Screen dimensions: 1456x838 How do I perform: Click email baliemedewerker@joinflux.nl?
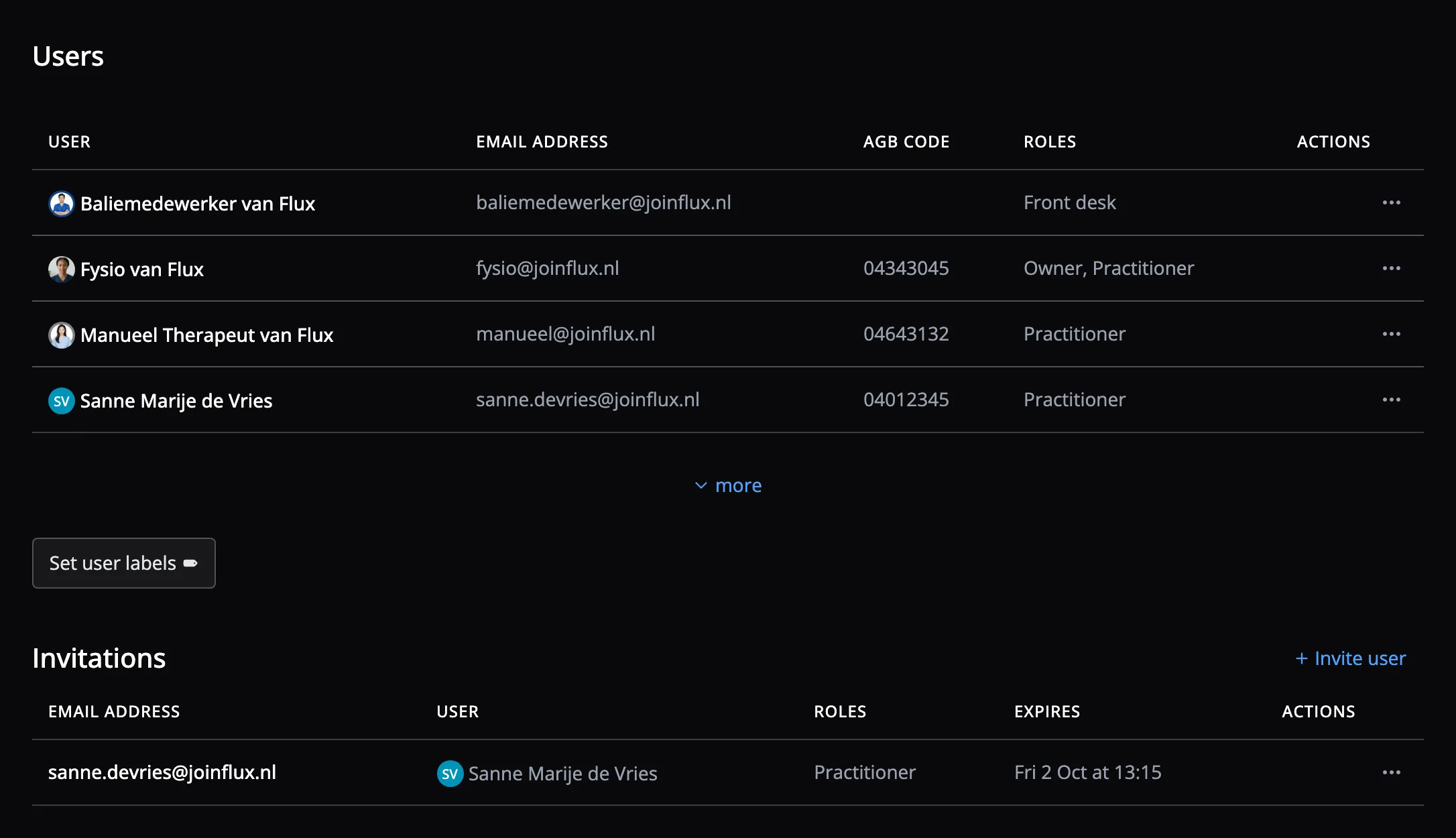(603, 202)
